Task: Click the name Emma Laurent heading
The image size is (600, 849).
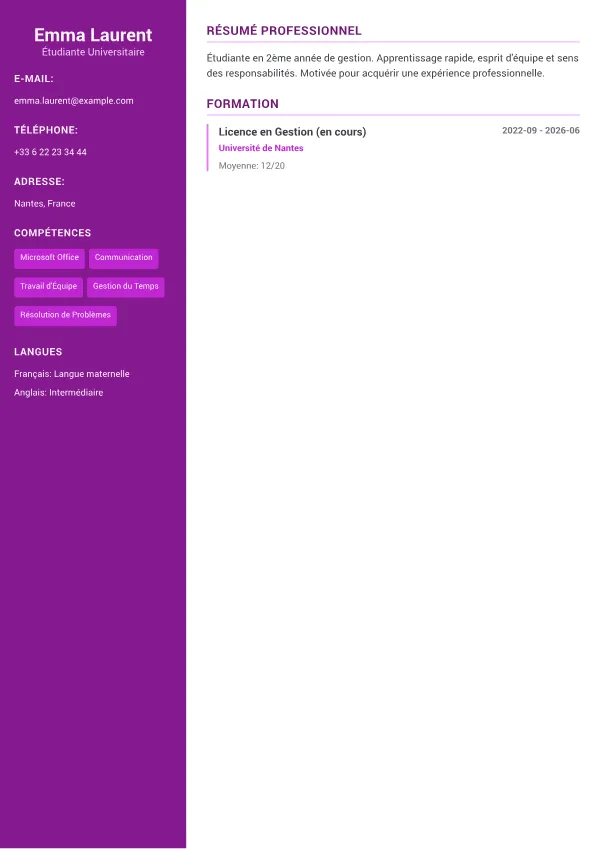Action: tap(93, 35)
